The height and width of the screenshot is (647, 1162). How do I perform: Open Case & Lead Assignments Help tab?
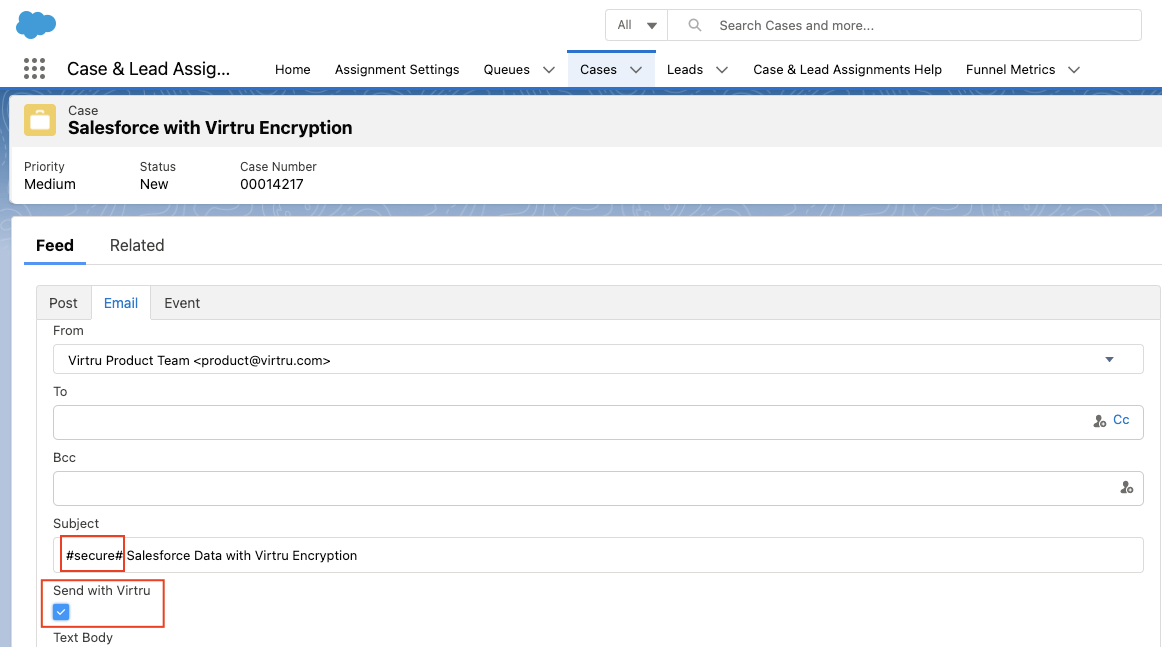847,70
